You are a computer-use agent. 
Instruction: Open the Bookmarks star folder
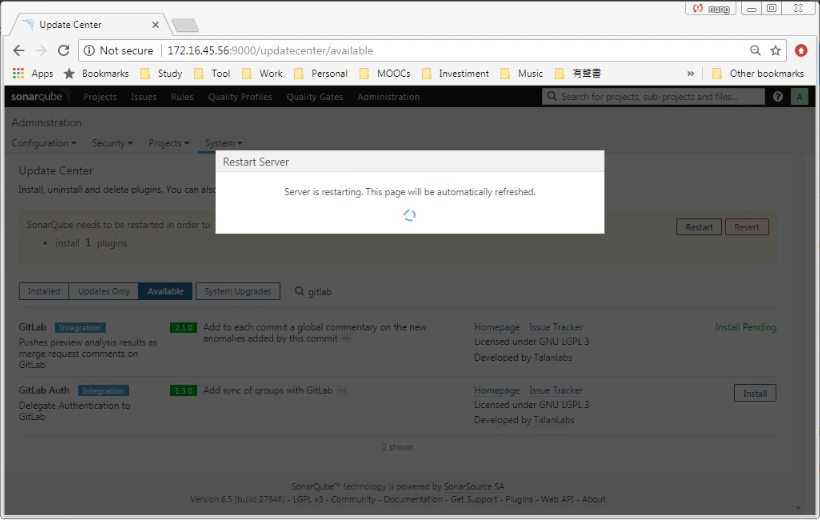point(96,74)
